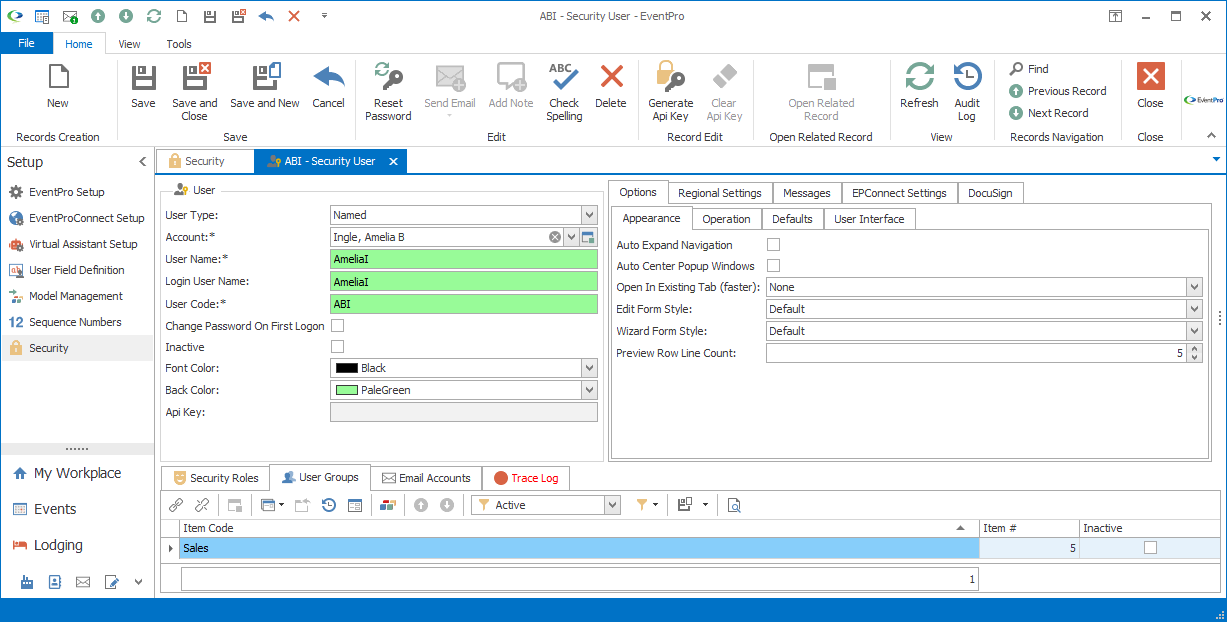Image resolution: width=1227 pixels, height=622 pixels.
Task: Click the green down-arrow quick access icon
Action: pos(126,16)
